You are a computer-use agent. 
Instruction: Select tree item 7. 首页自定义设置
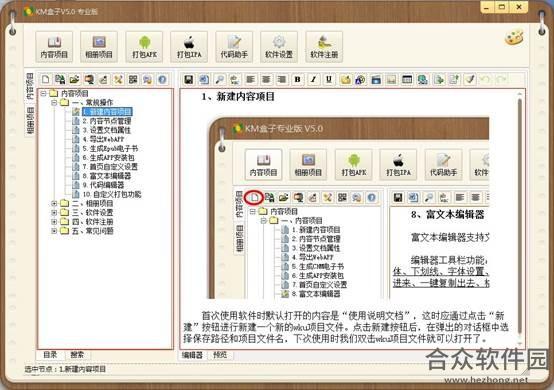[x=110, y=167]
